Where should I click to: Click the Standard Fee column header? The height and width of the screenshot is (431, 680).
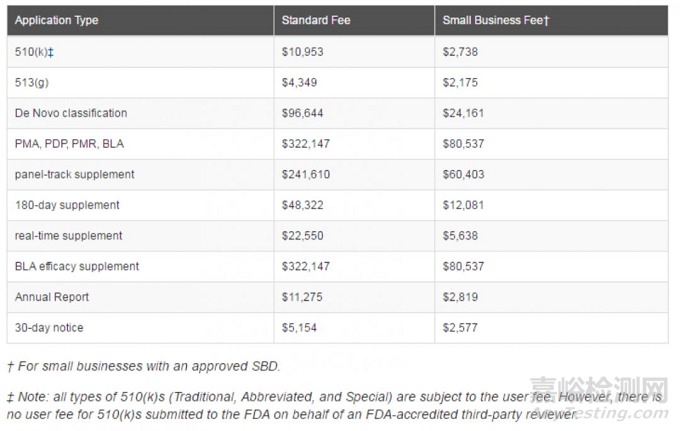pyautogui.click(x=315, y=20)
